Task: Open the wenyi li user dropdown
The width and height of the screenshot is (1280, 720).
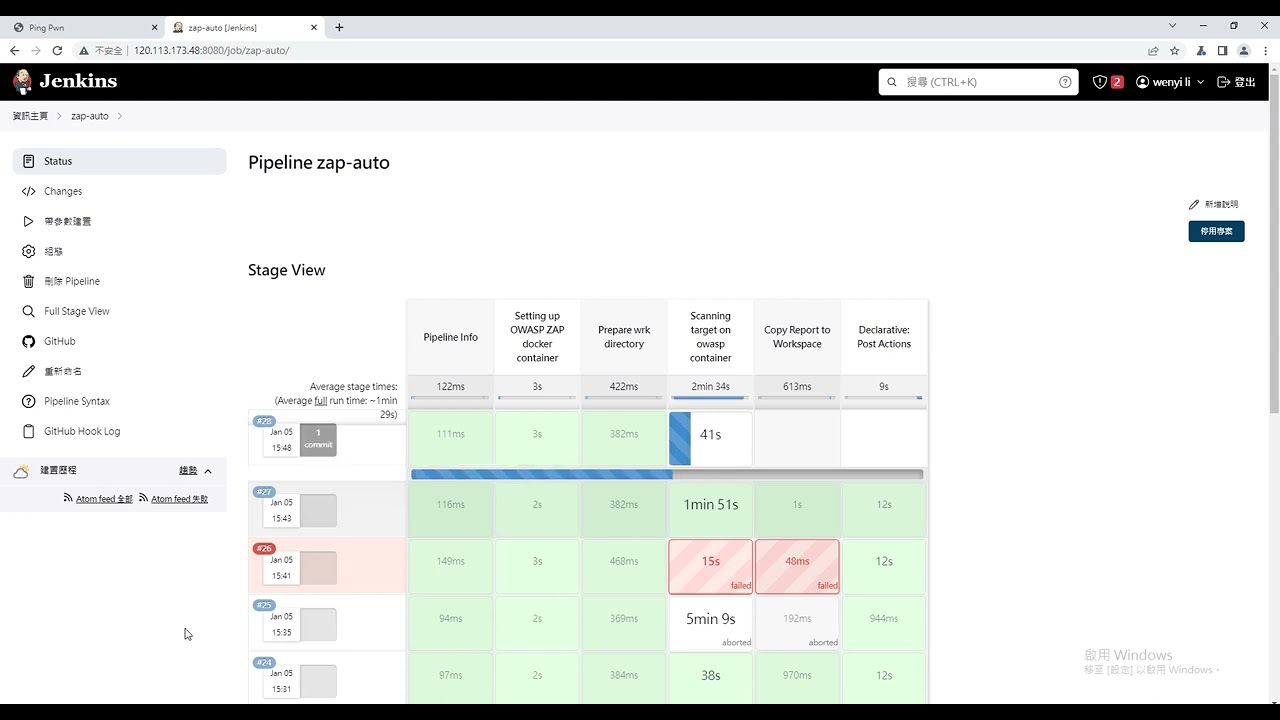Action: point(1170,82)
